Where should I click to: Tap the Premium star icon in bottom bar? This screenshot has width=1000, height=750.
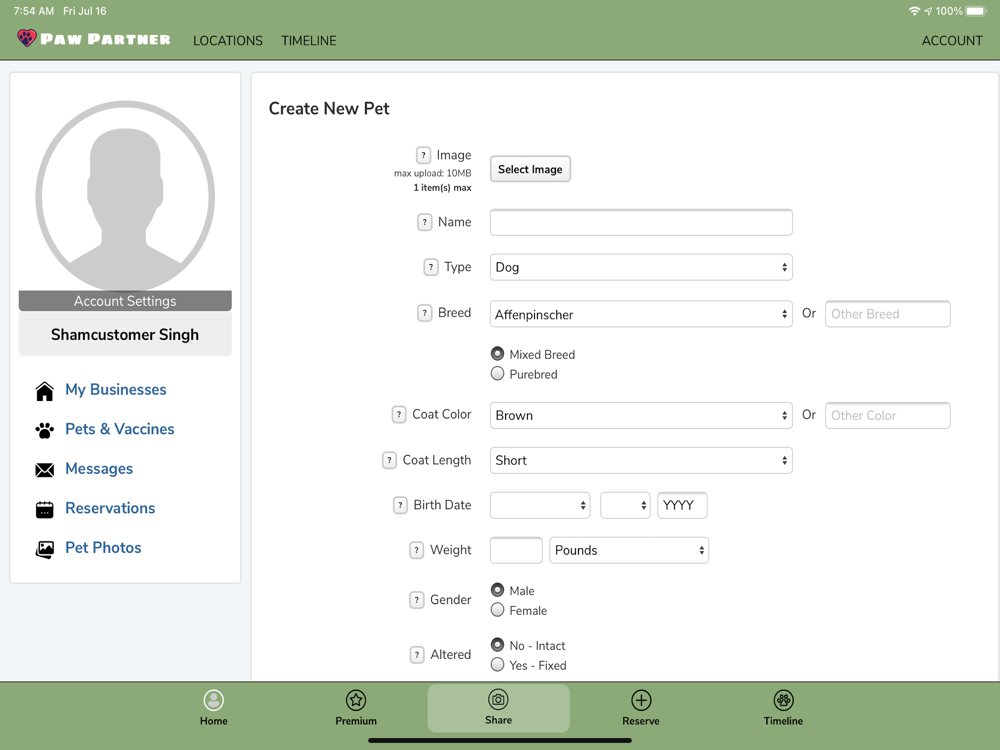coord(356,700)
